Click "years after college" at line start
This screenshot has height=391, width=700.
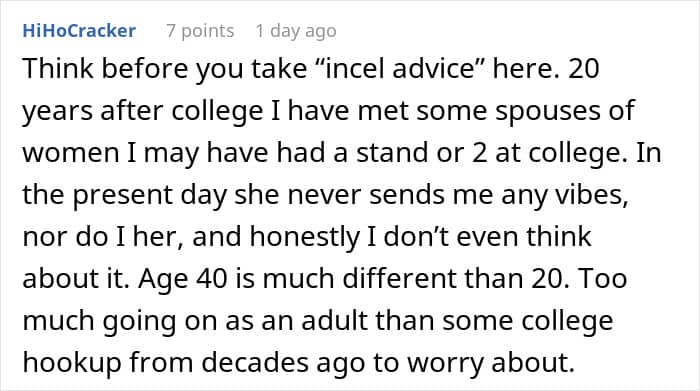pyautogui.click(x=142, y=112)
